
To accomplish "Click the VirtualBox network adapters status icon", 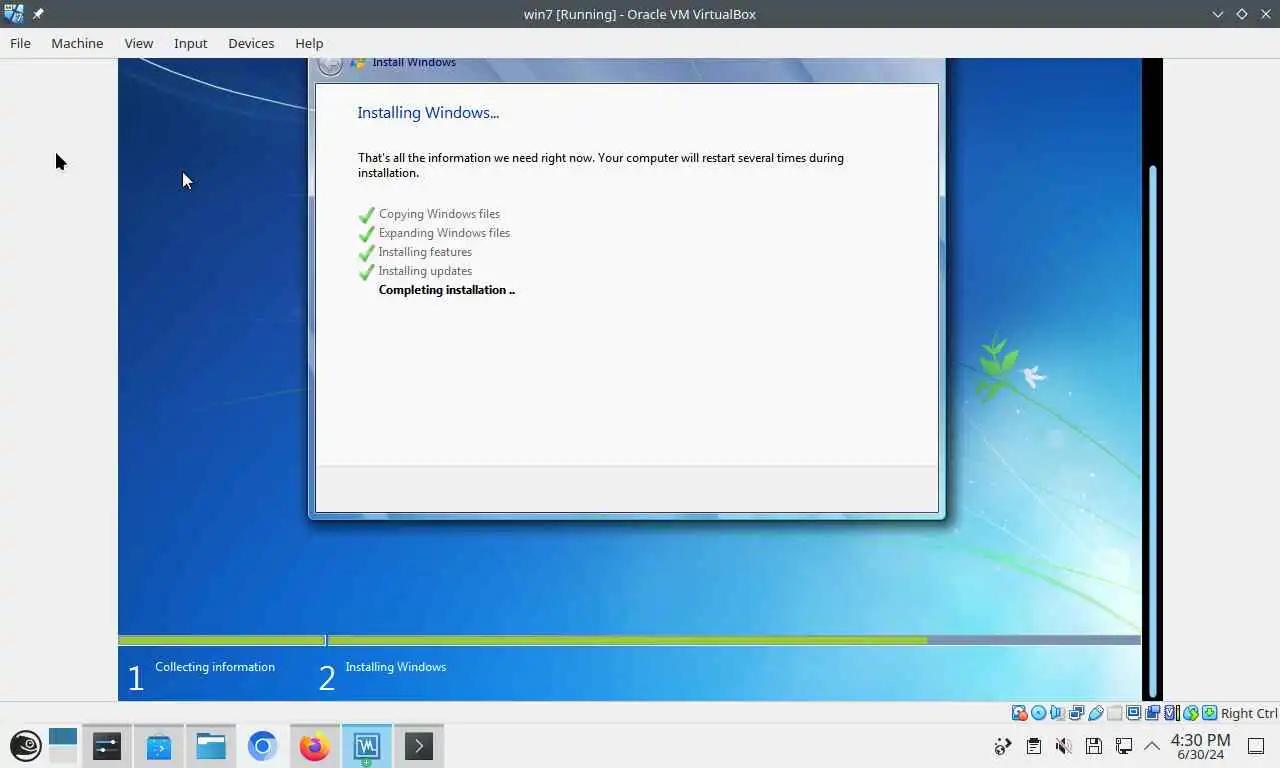I will tap(1076, 713).
